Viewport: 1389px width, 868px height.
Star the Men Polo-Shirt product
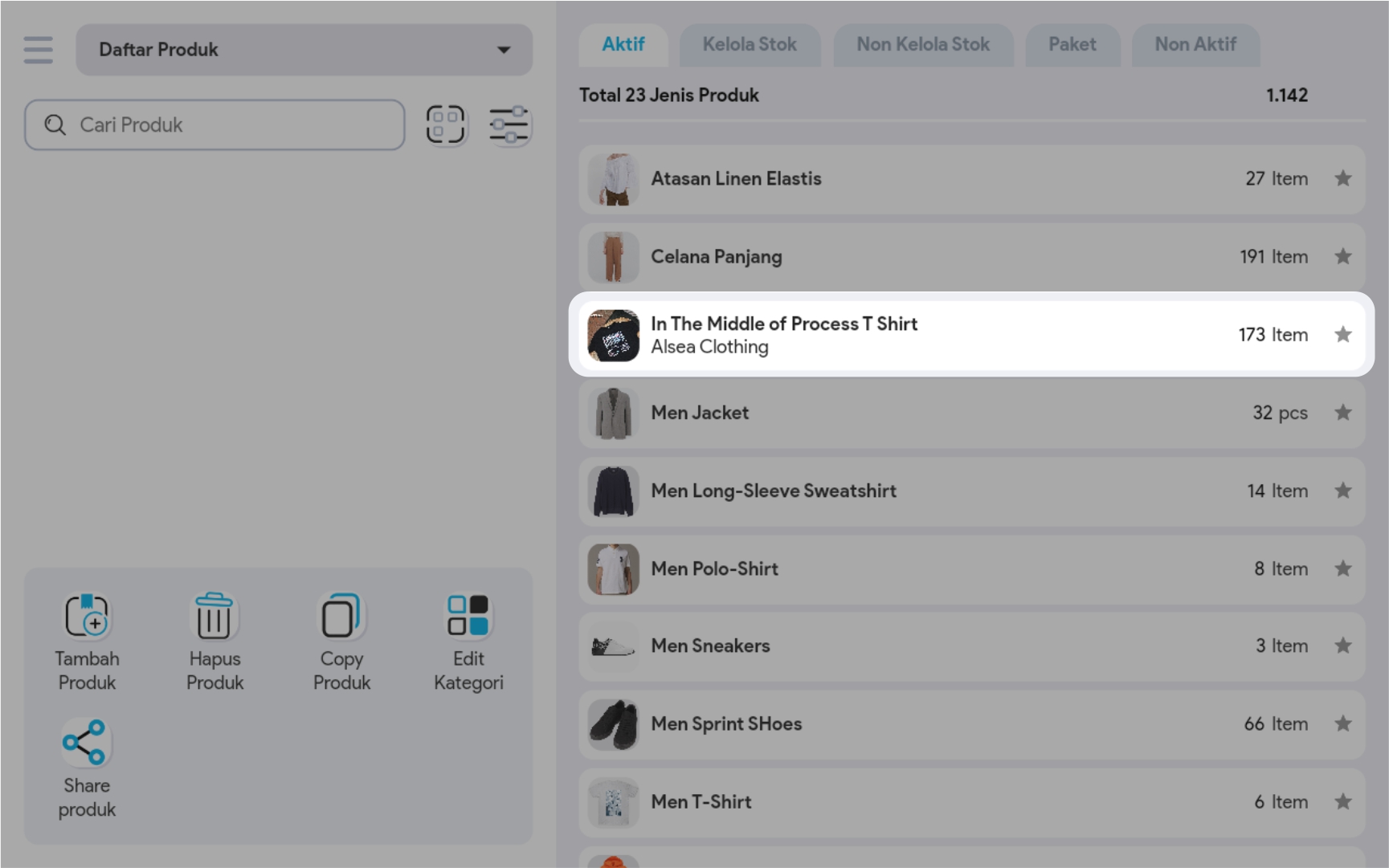(1342, 568)
